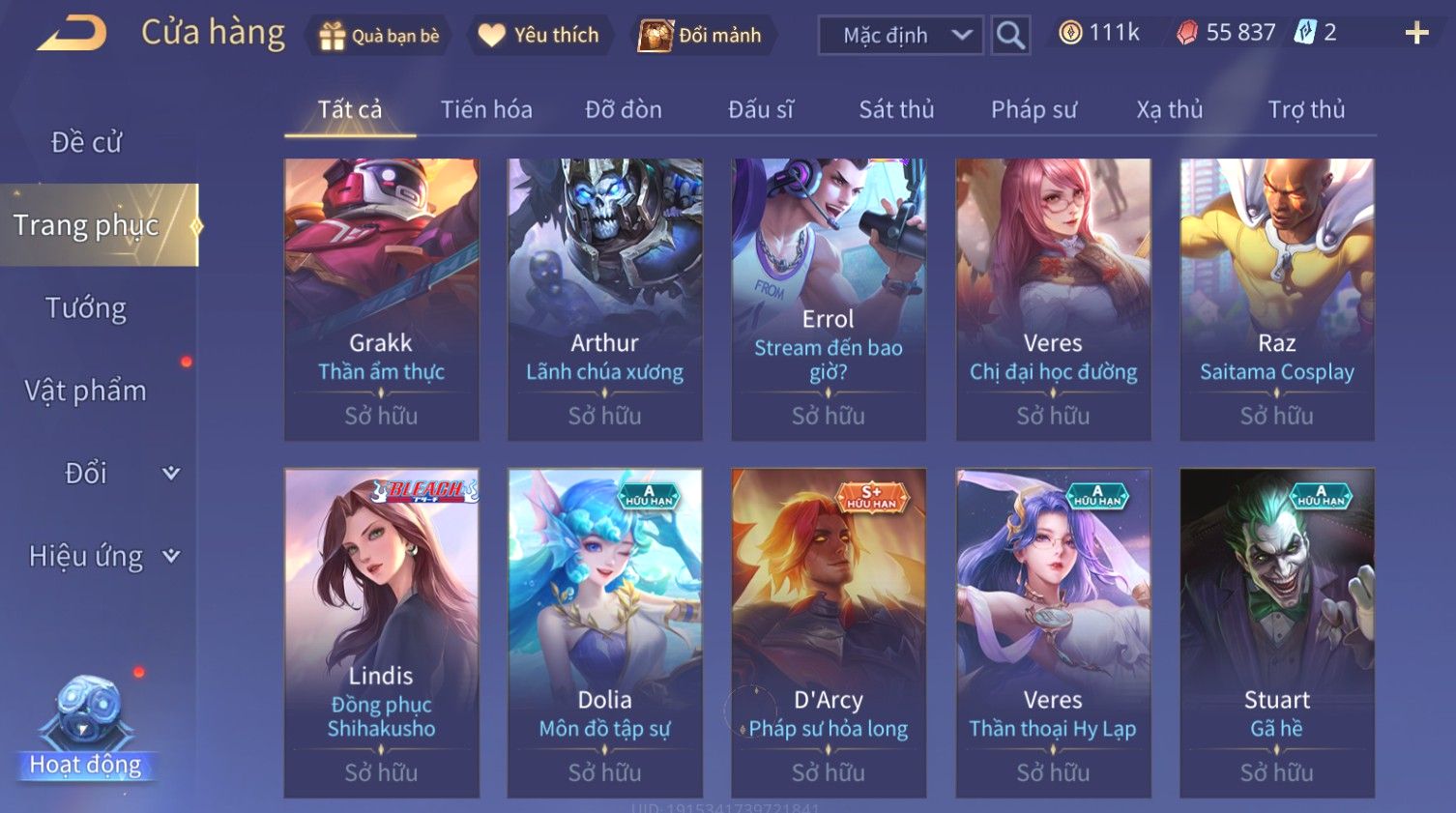Select the Raz Saitama Cosplay skin card
The height and width of the screenshot is (813, 1456).
pos(1277,300)
